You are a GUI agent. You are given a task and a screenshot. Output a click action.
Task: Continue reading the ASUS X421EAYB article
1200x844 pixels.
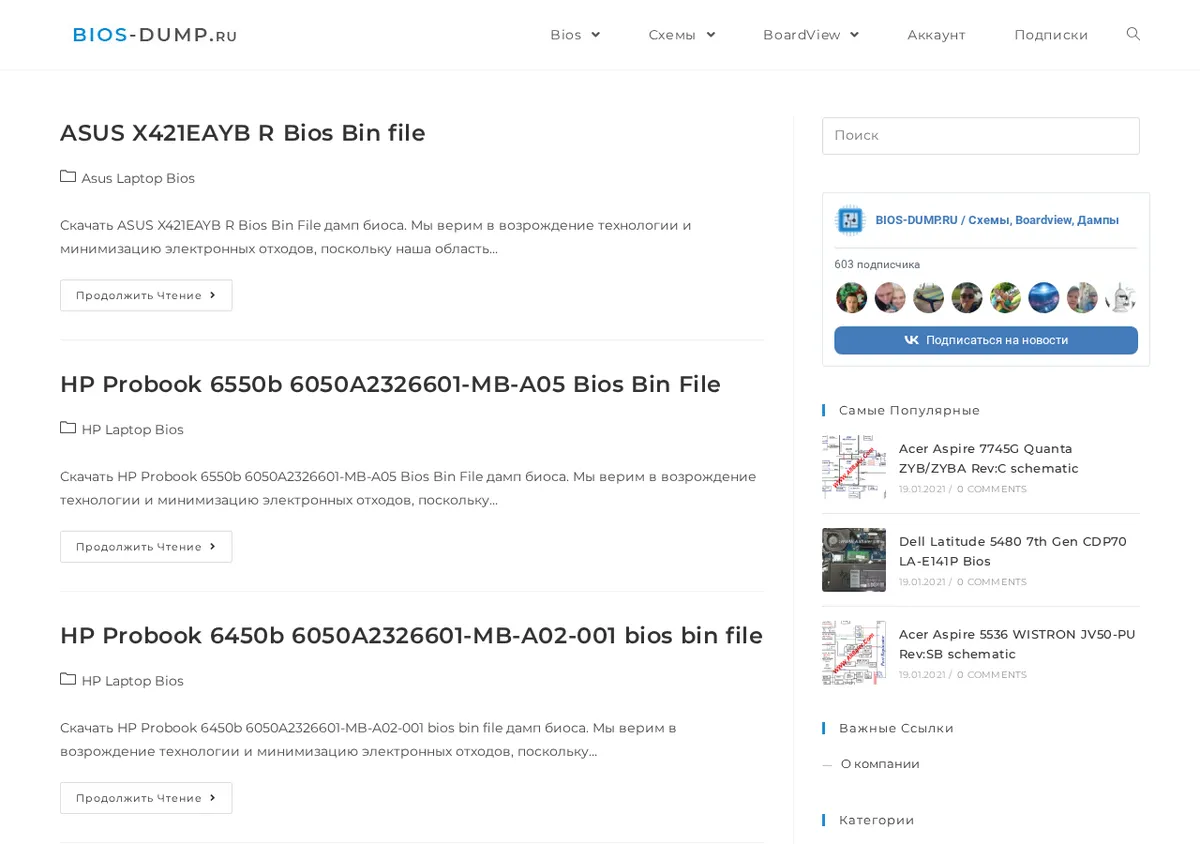tap(146, 295)
